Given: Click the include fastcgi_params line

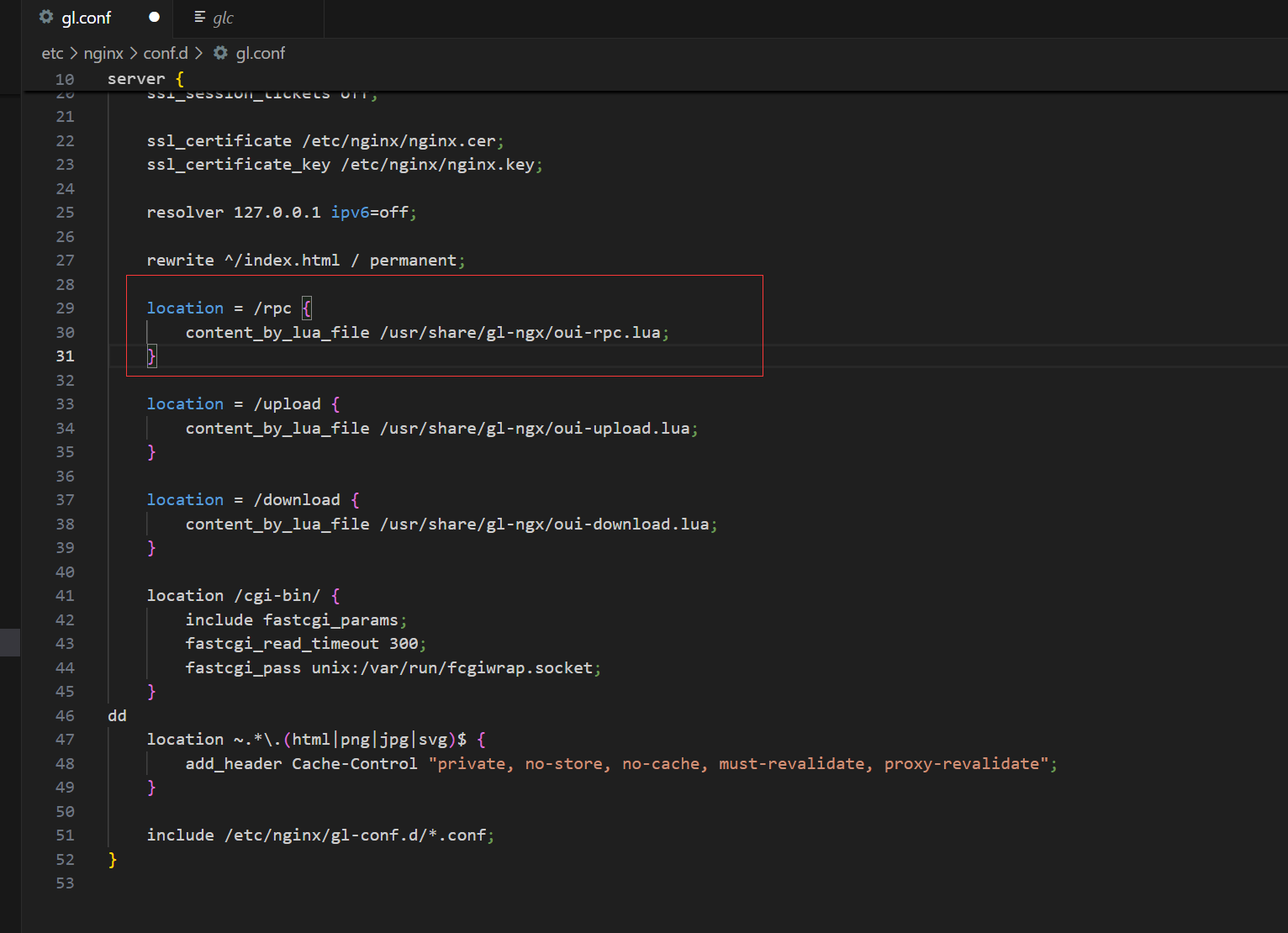Looking at the screenshot, I should [x=297, y=620].
